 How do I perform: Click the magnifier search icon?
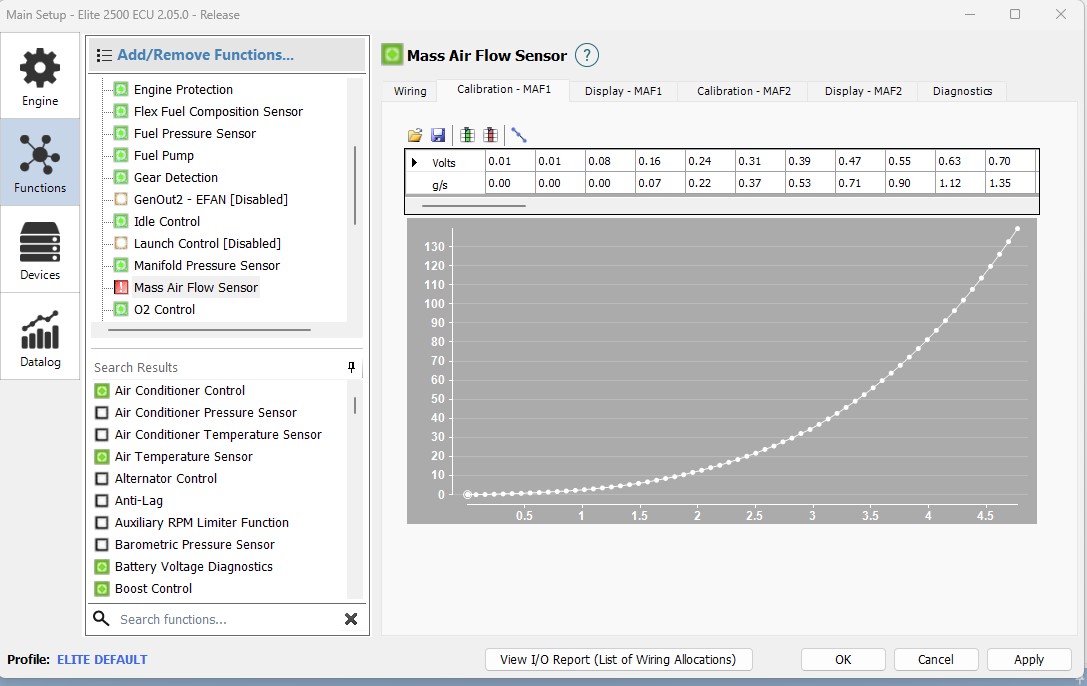click(101, 619)
